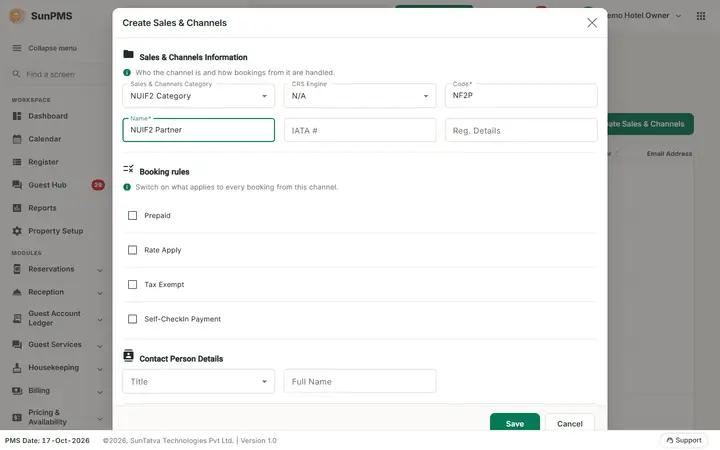Screen dimensions: 720x450
Task: Click the PMS Date 17-Oct-2026 text
Action: [47, 440]
